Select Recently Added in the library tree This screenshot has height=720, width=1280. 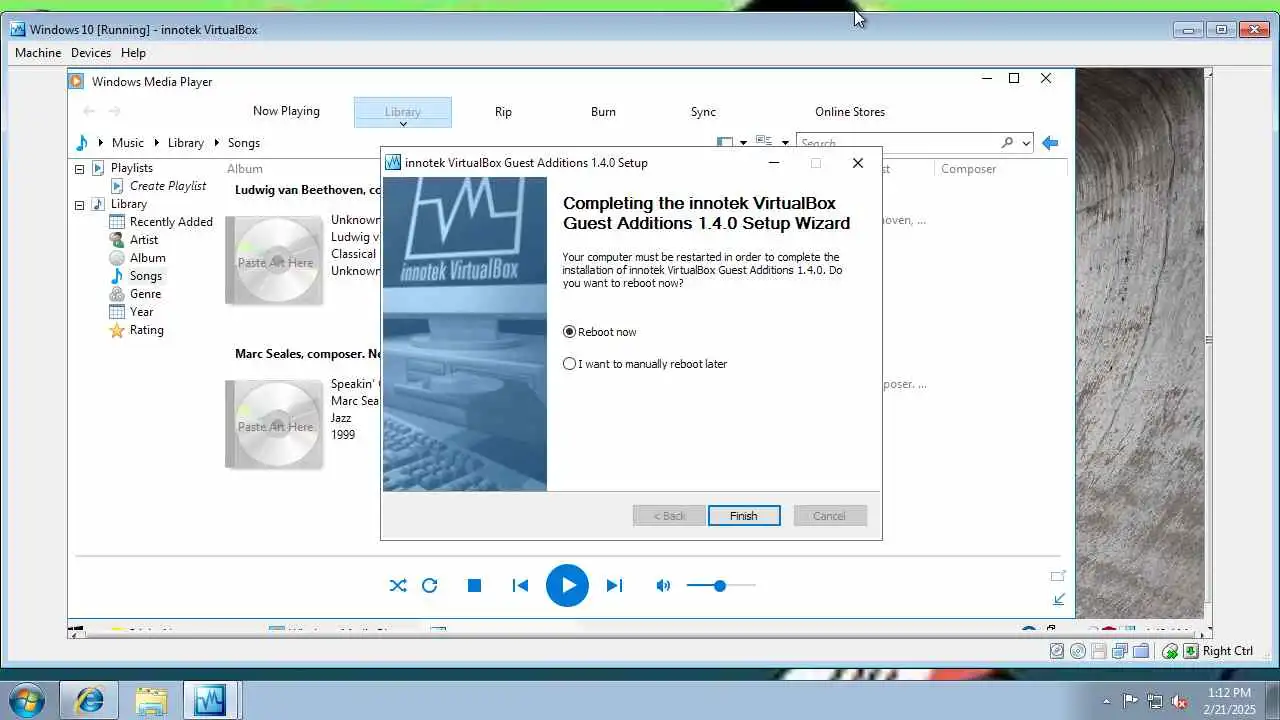tap(171, 222)
